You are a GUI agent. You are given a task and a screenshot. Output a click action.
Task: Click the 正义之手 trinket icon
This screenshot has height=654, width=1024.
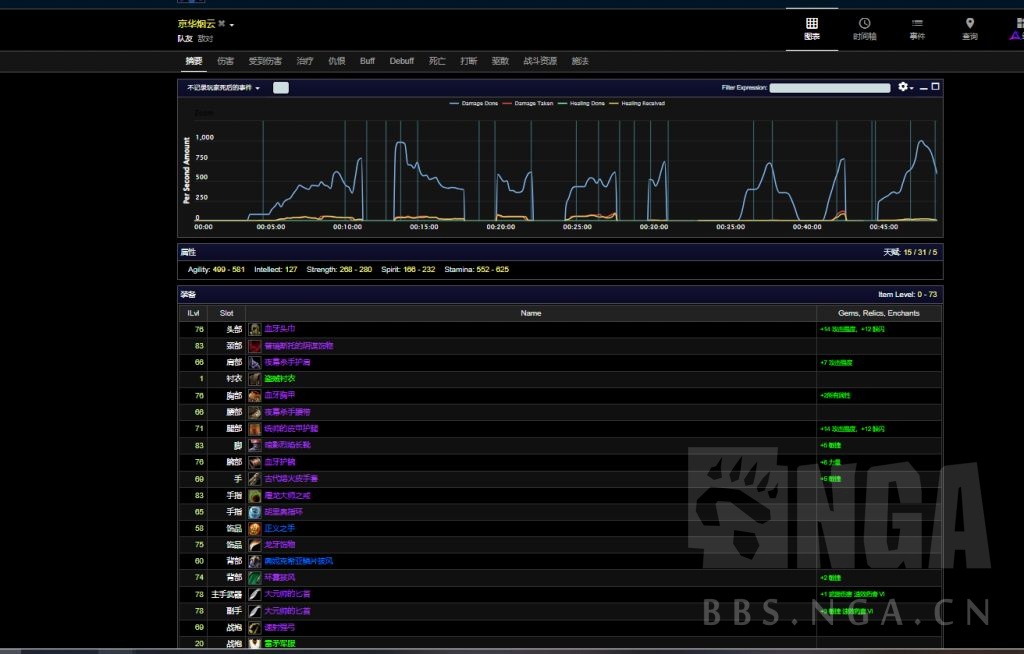click(x=256, y=528)
